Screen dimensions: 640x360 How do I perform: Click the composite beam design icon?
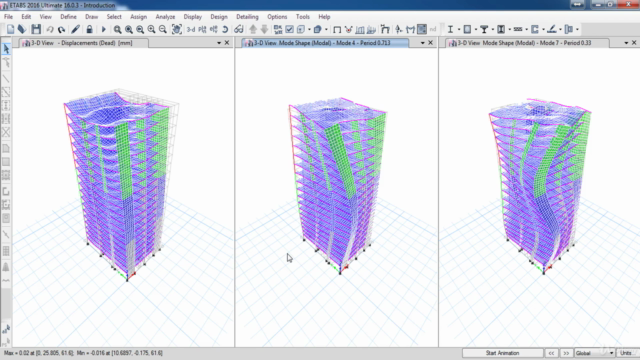[484, 29]
